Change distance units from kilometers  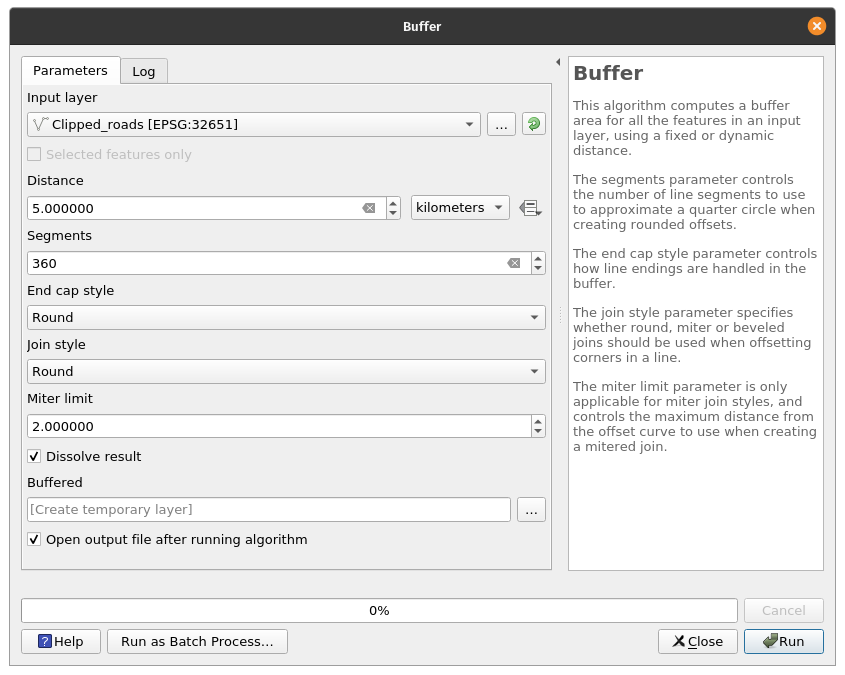460,208
